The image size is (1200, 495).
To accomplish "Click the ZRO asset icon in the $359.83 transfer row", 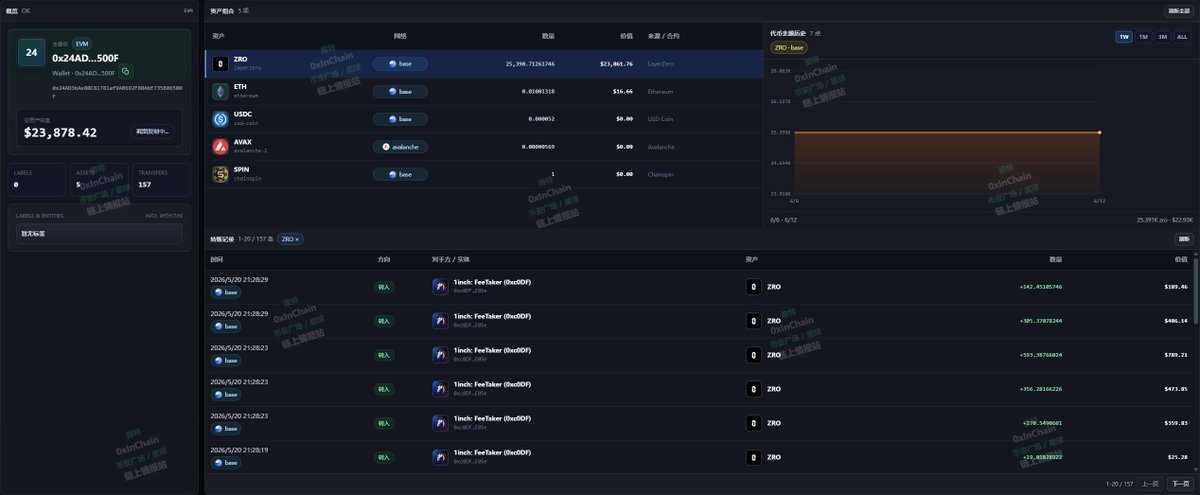I will pos(754,423).
